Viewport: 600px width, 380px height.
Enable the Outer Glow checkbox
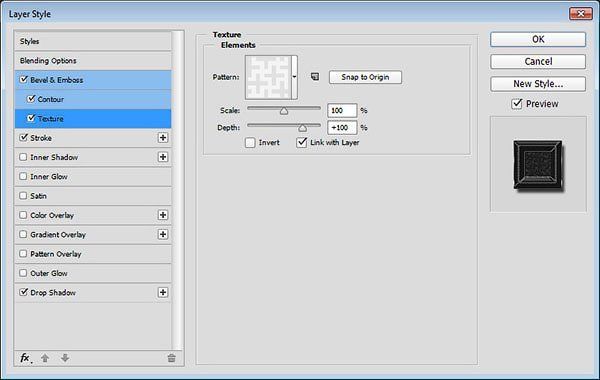pyautogui.click(x=23, y=273)
